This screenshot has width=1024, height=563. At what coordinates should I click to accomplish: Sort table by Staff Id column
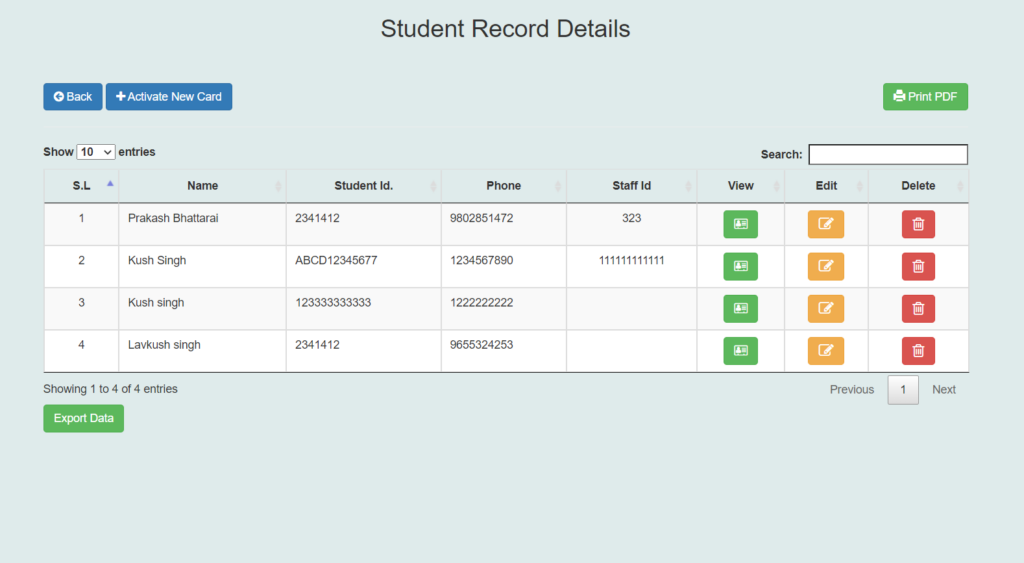tap(632, 186)
